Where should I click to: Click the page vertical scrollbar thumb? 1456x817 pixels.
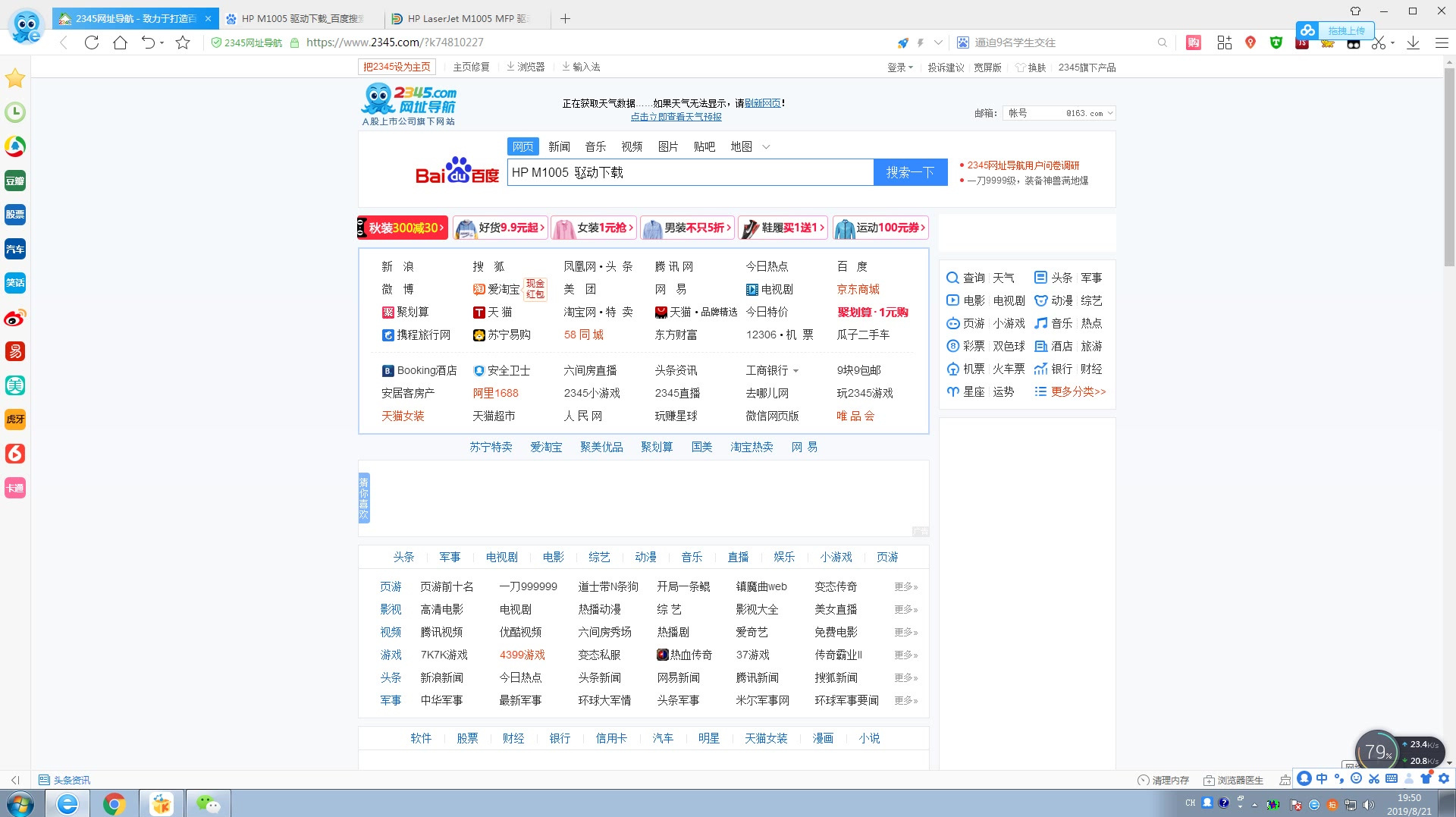(x=1449, y=167)
